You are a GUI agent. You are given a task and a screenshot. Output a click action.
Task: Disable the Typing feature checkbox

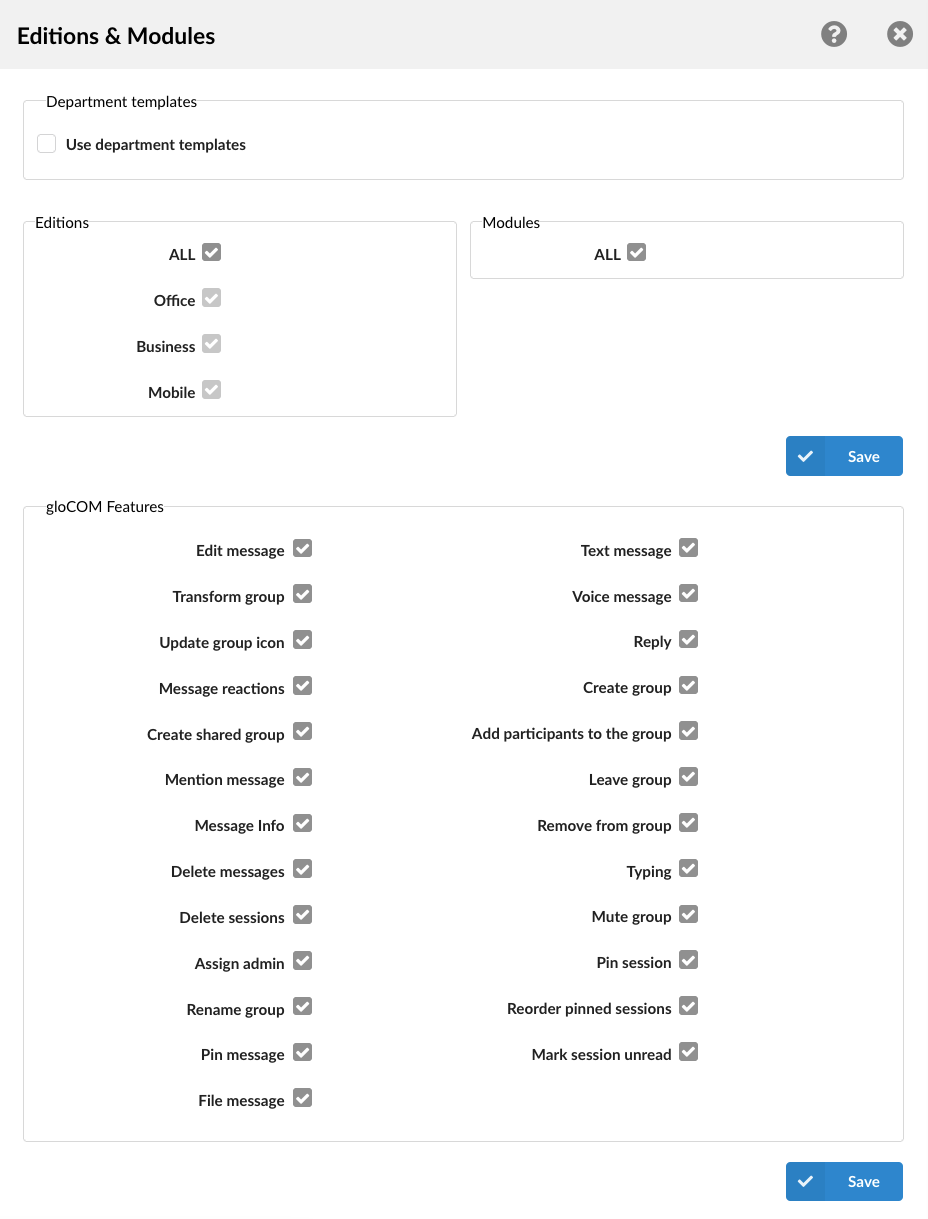pyautogui.click(x=688, y=869)
